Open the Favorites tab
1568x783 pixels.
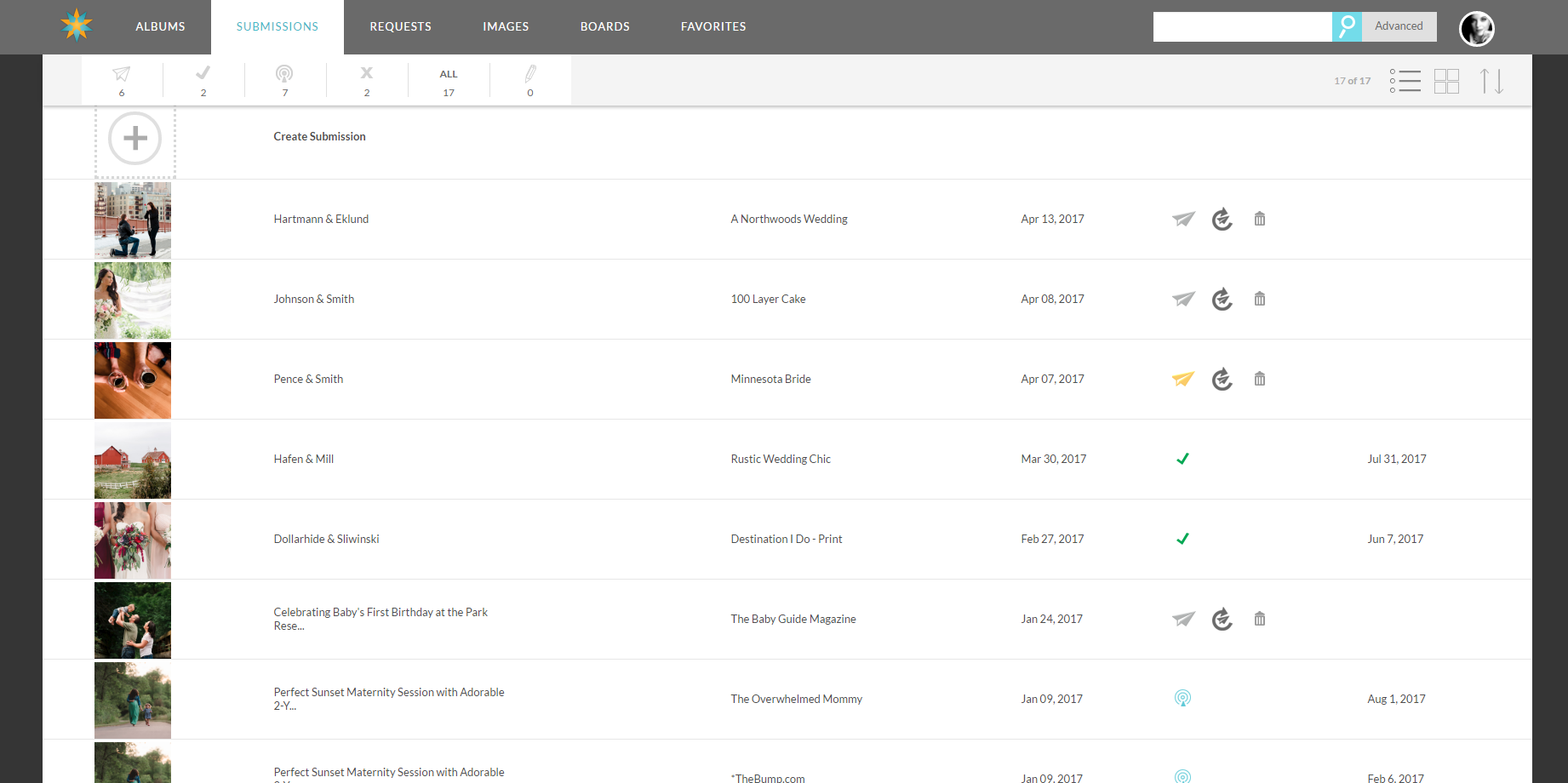[x=713, y=26]
